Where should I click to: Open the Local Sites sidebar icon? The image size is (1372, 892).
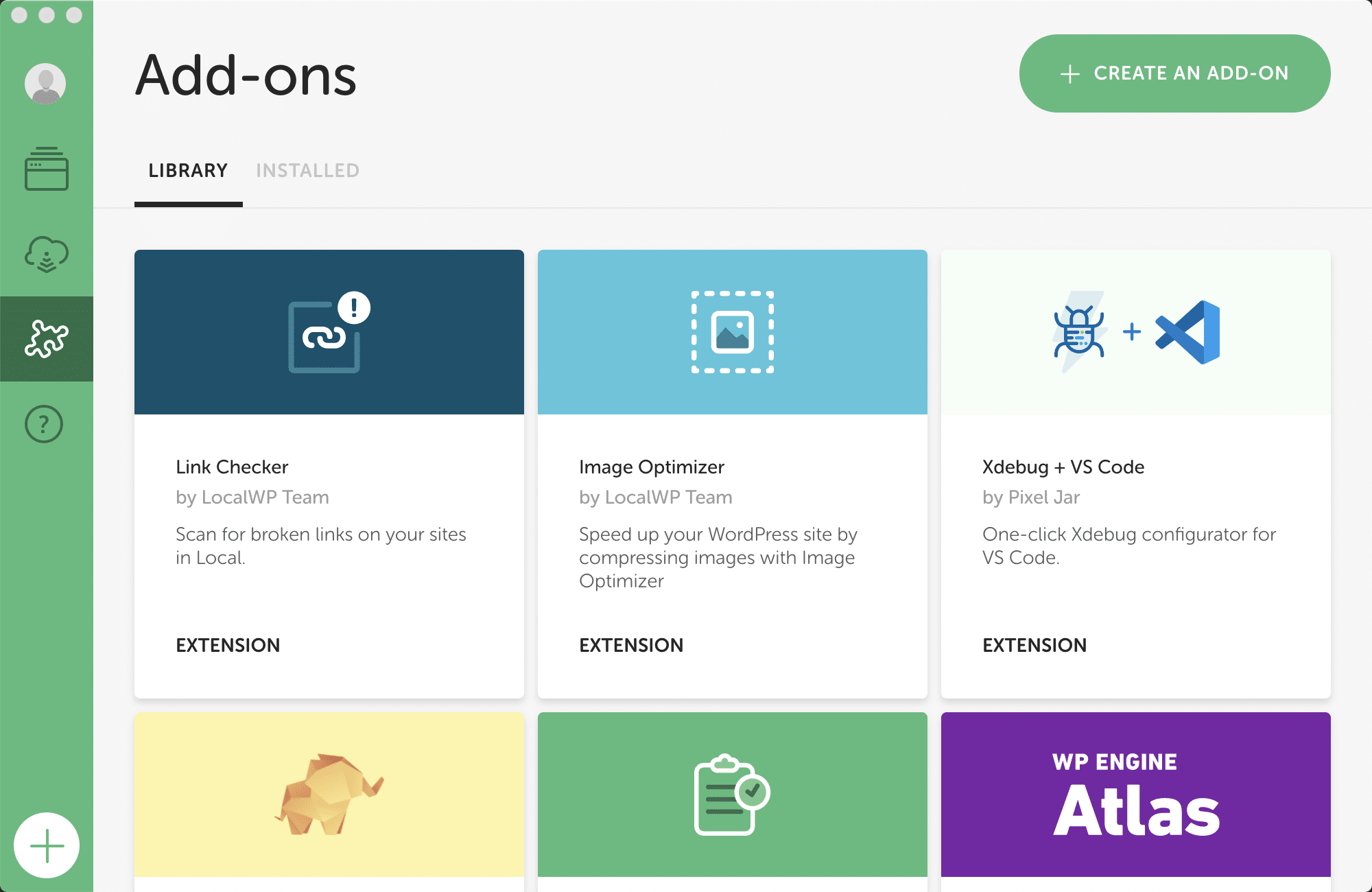pos(46,169)
